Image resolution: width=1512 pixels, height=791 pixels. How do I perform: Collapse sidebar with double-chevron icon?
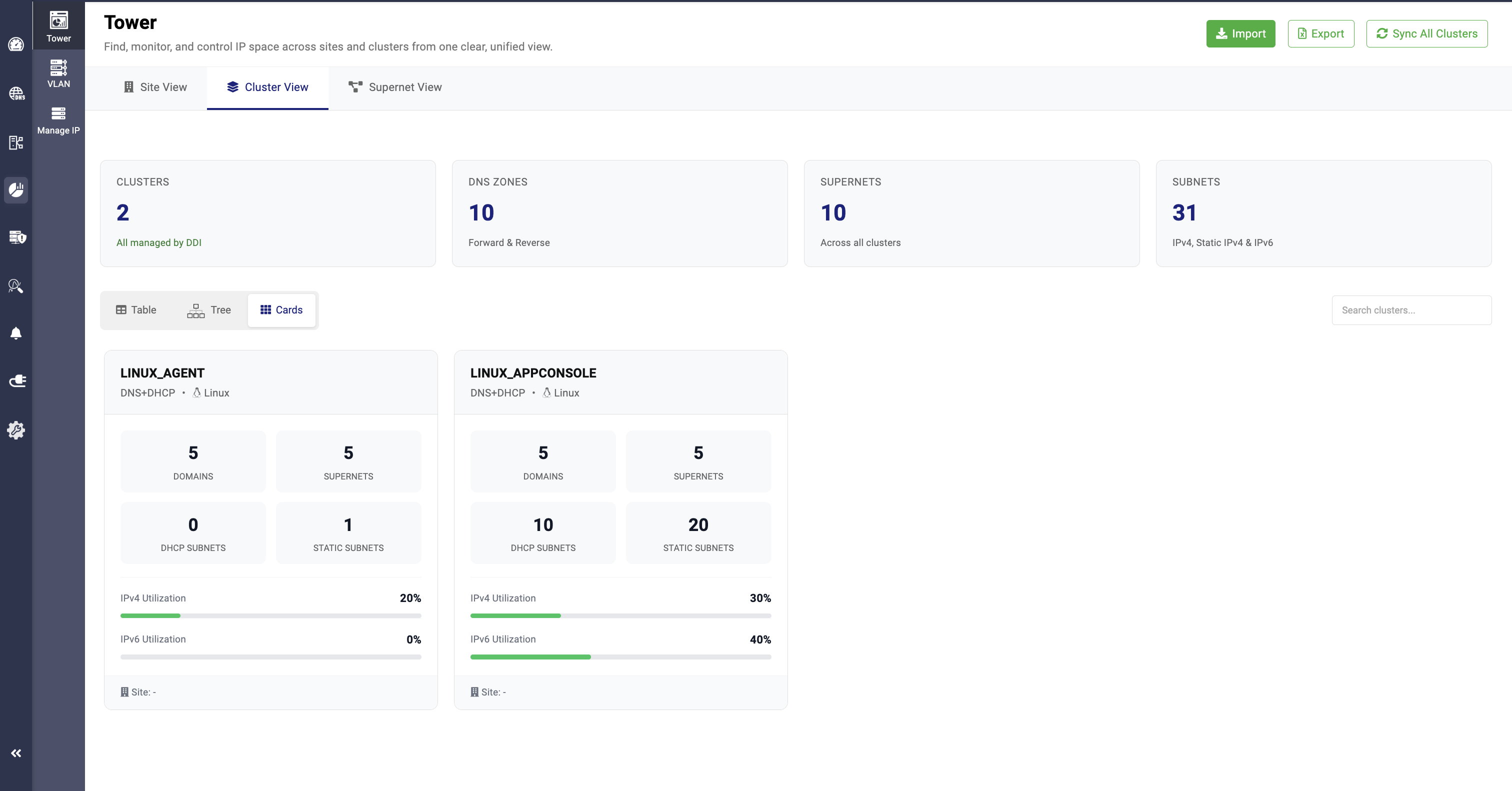click(x=16, y=753)
